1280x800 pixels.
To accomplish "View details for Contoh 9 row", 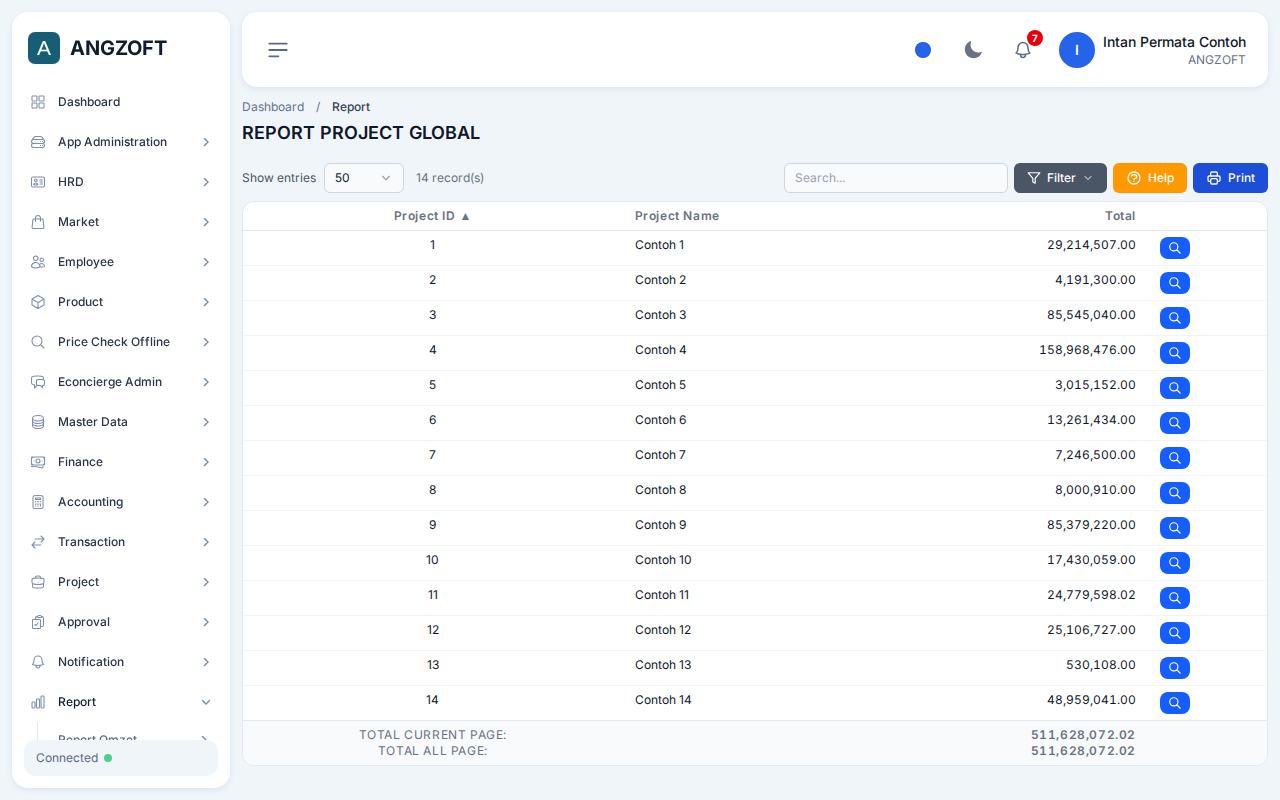I will [1175, 528].
